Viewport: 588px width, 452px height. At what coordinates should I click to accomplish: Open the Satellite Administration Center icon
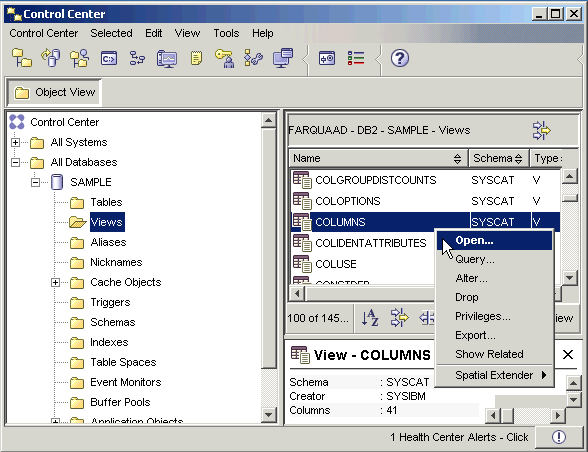79,58
